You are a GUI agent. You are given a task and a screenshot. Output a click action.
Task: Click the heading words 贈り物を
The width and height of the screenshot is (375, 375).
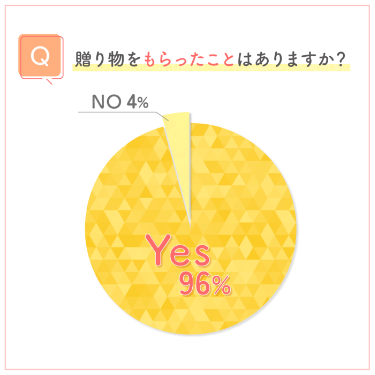point(108,60)
